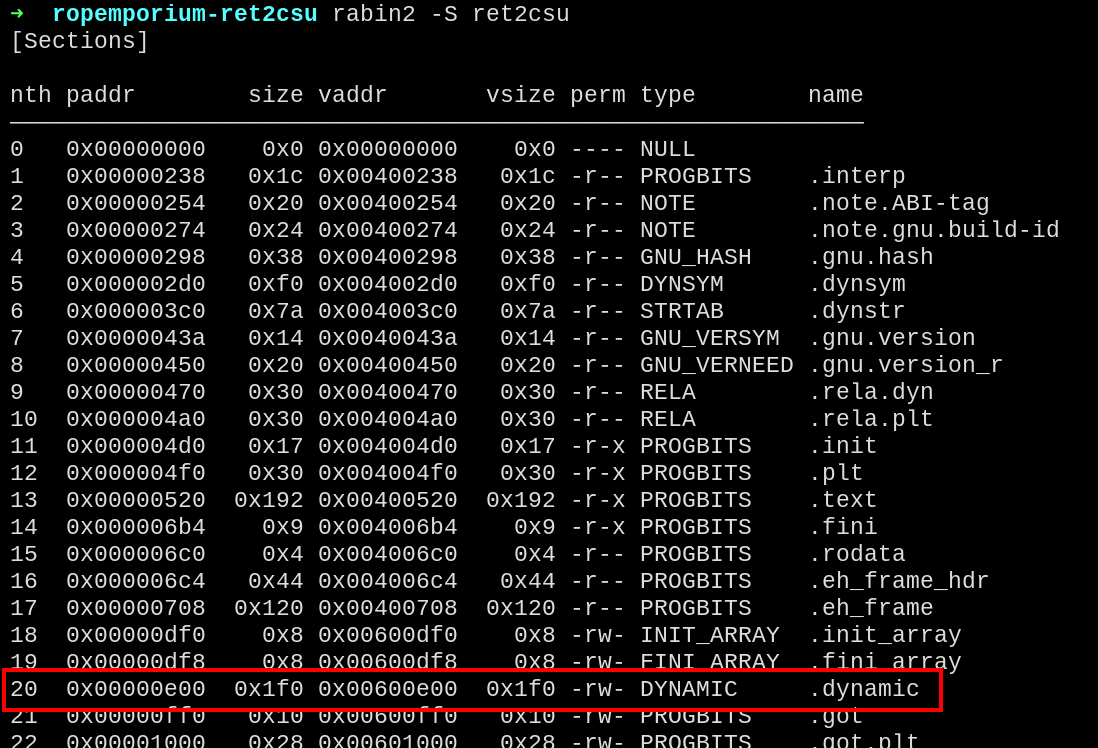Image resolution: width=1098 pixels, height=748 pixels.
Task: Click the GNU_HASH type entry
Action: tap(695, 258)
